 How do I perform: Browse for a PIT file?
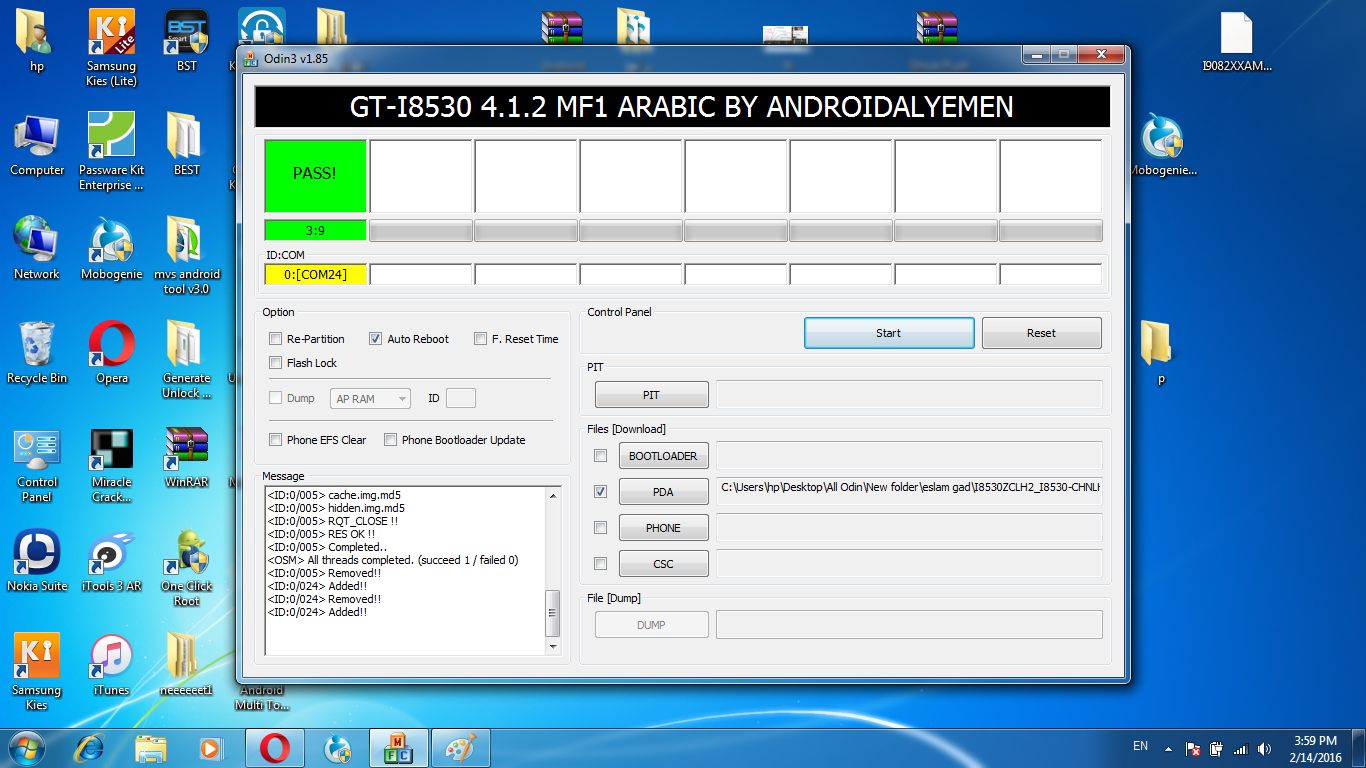(652, 395)
